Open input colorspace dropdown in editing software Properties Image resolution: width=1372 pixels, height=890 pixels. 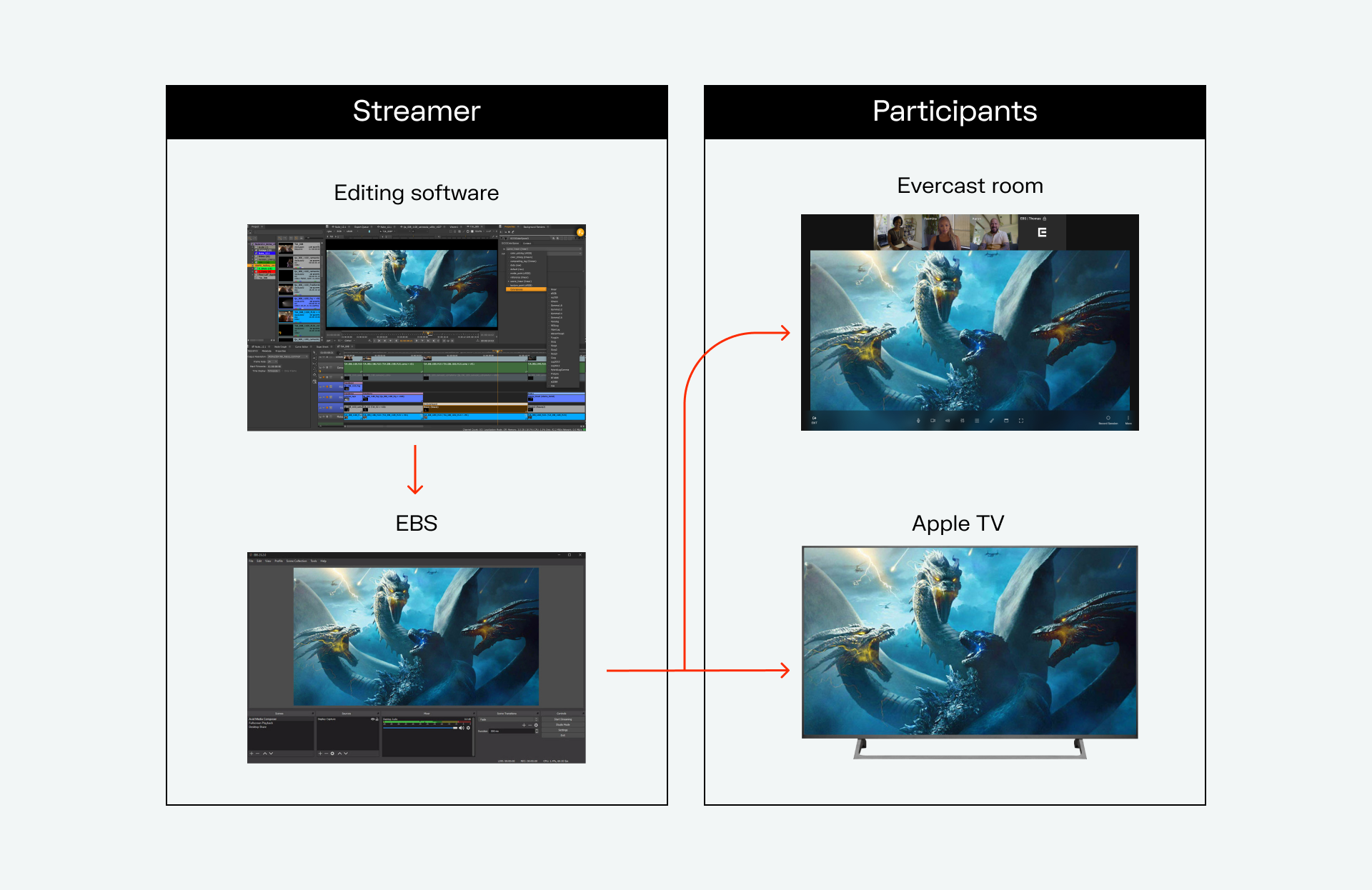click(544, 249)
